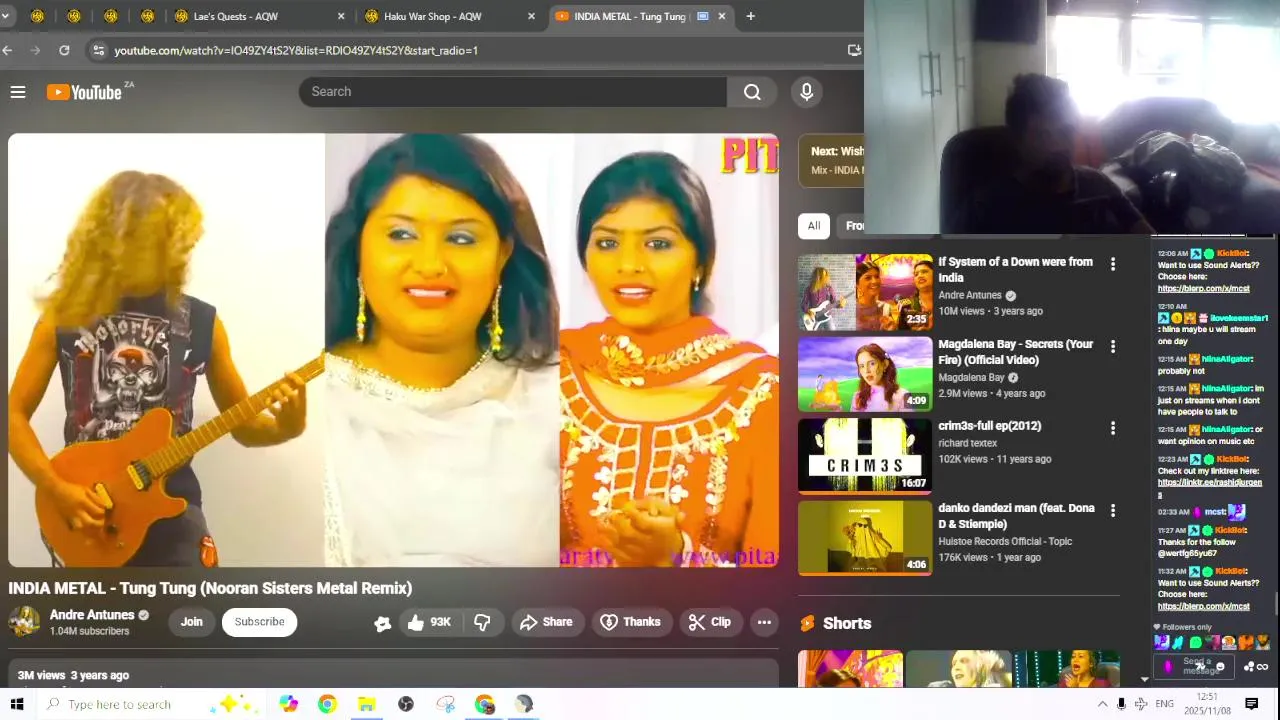
Task: Open options for Magdalena Bay Secrets video
Action: click(x=1112, y=346)
